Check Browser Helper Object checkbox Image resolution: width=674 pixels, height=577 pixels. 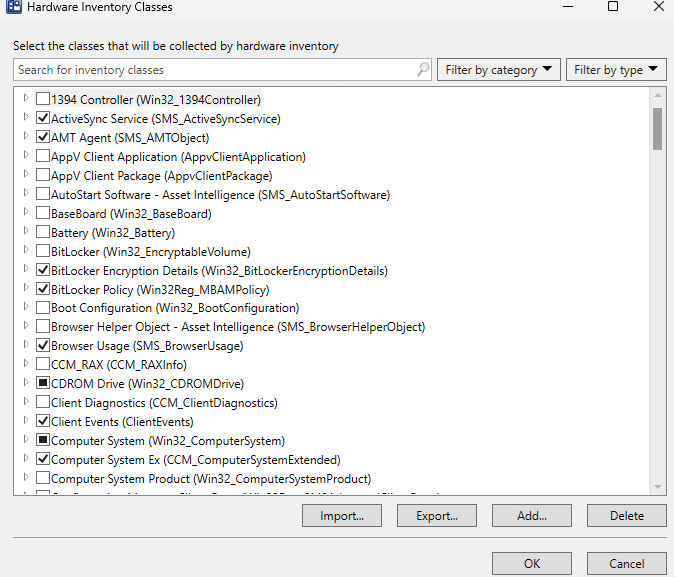43,326
